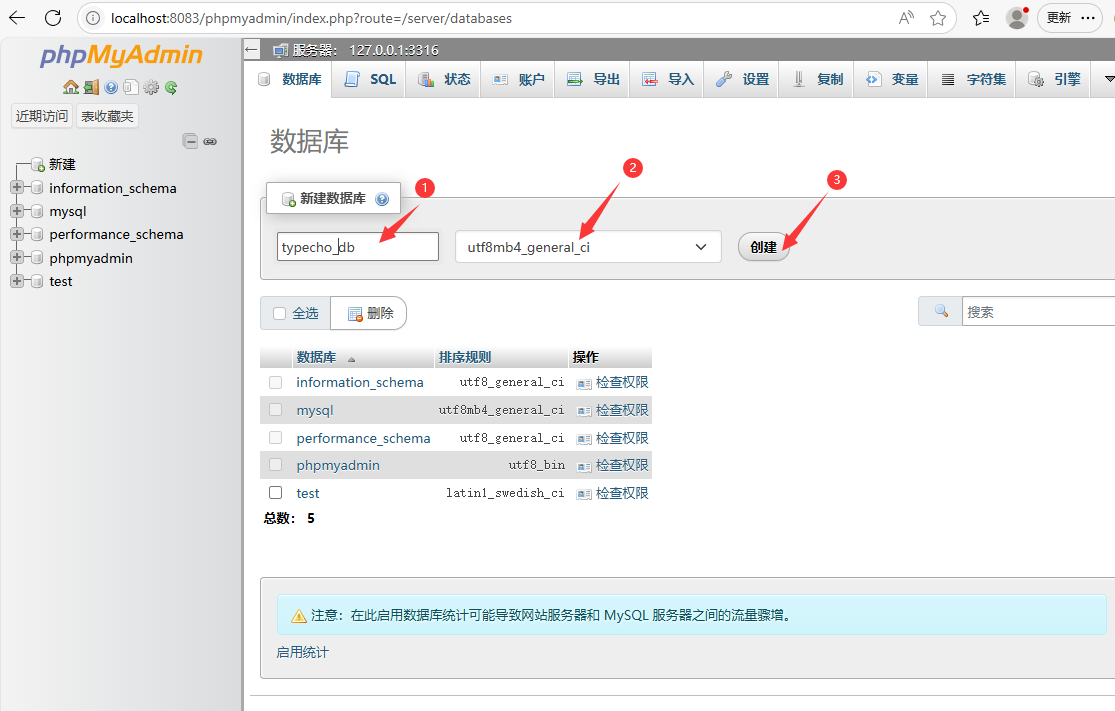Image resolution: width=1115 pixels, height=711 pixels.
Task: Open the 导出 tab
Action: [593, 79]
